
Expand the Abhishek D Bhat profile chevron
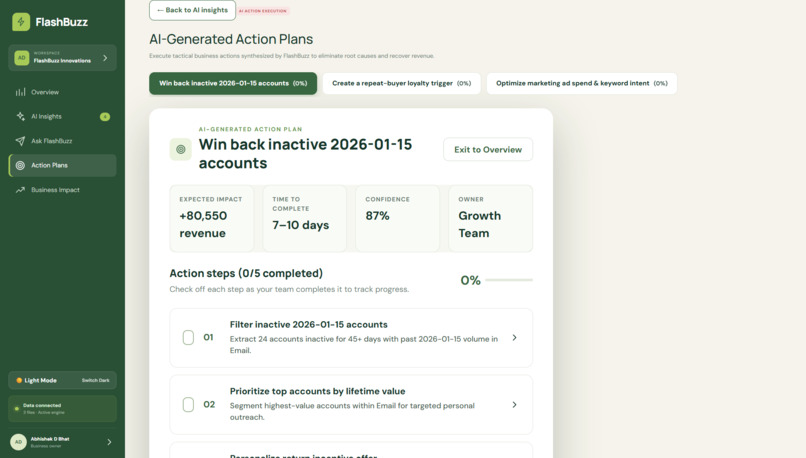109,442
